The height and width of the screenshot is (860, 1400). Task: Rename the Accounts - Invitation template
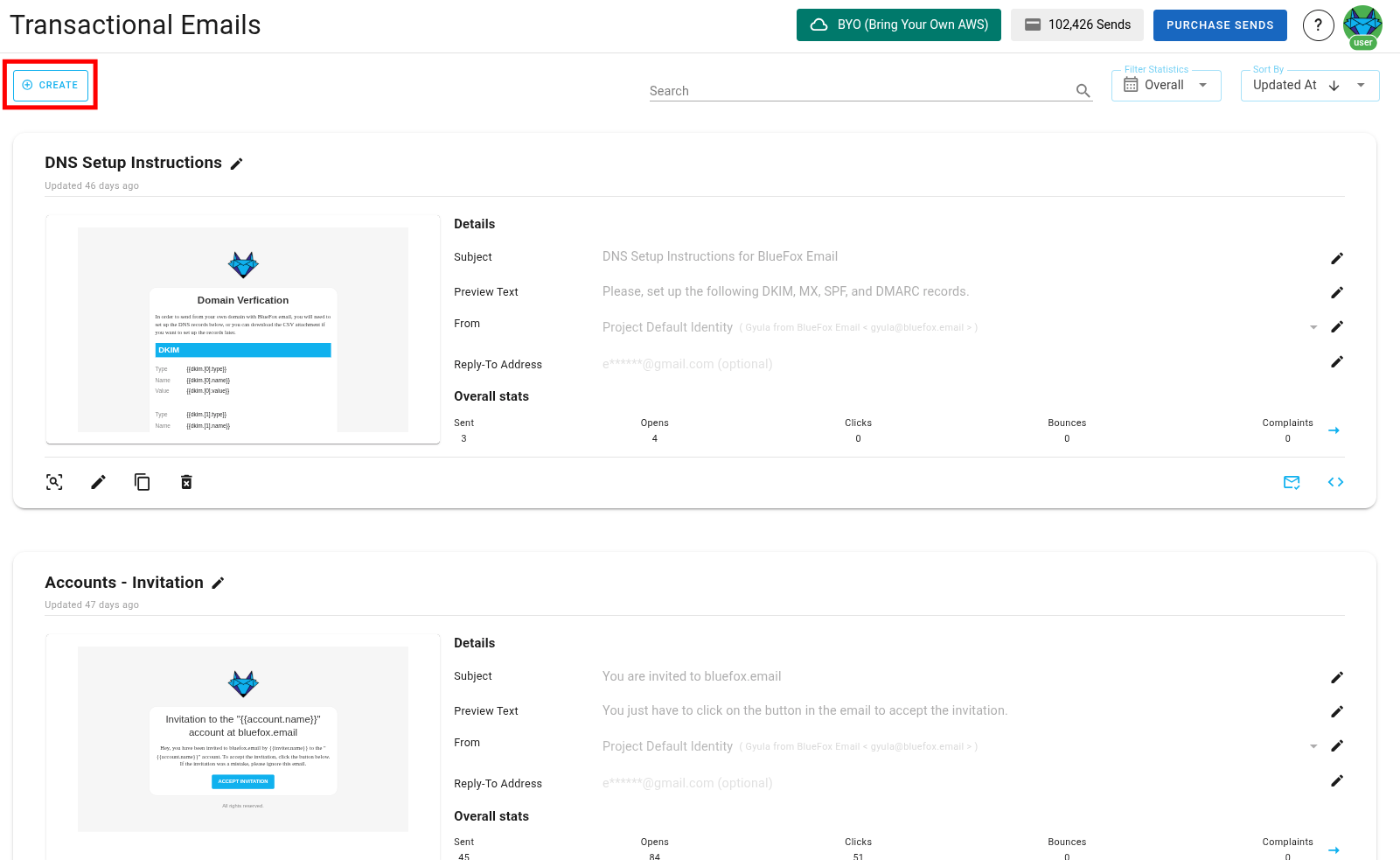(219, 582)
